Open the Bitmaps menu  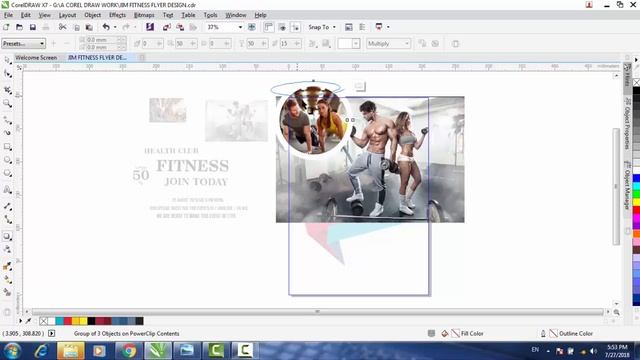(144, 15)
